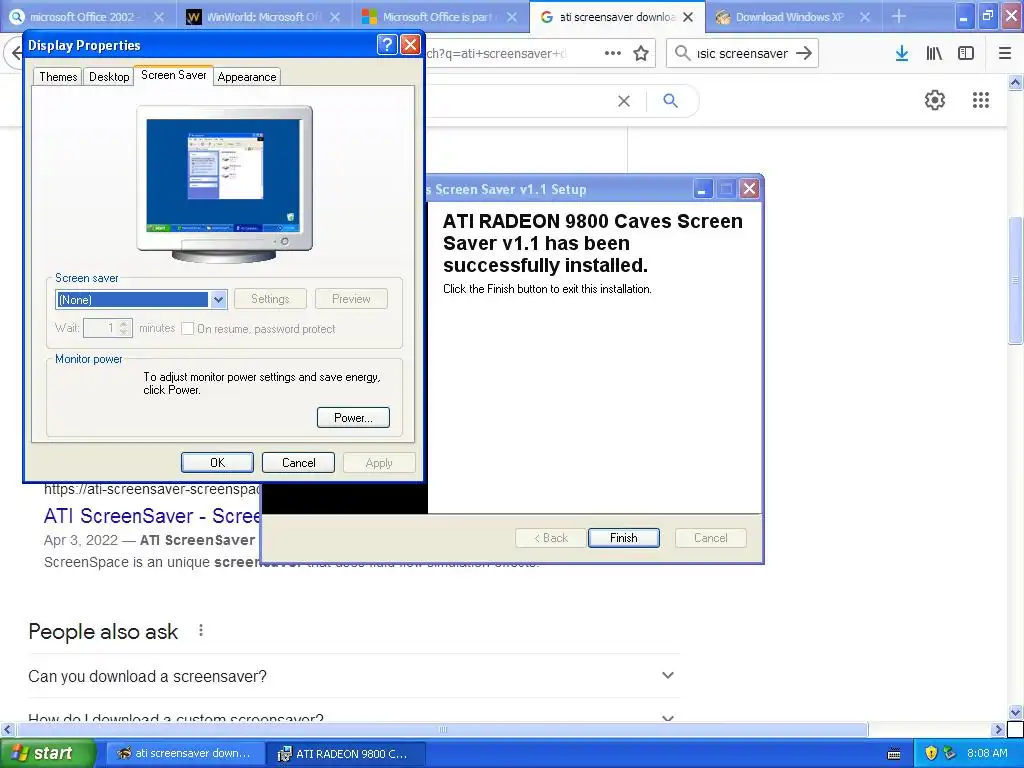This screenshot has height=768, width=1024.
Task: Click the vertical scrollbar down arrow
Action: point(1016,712)
